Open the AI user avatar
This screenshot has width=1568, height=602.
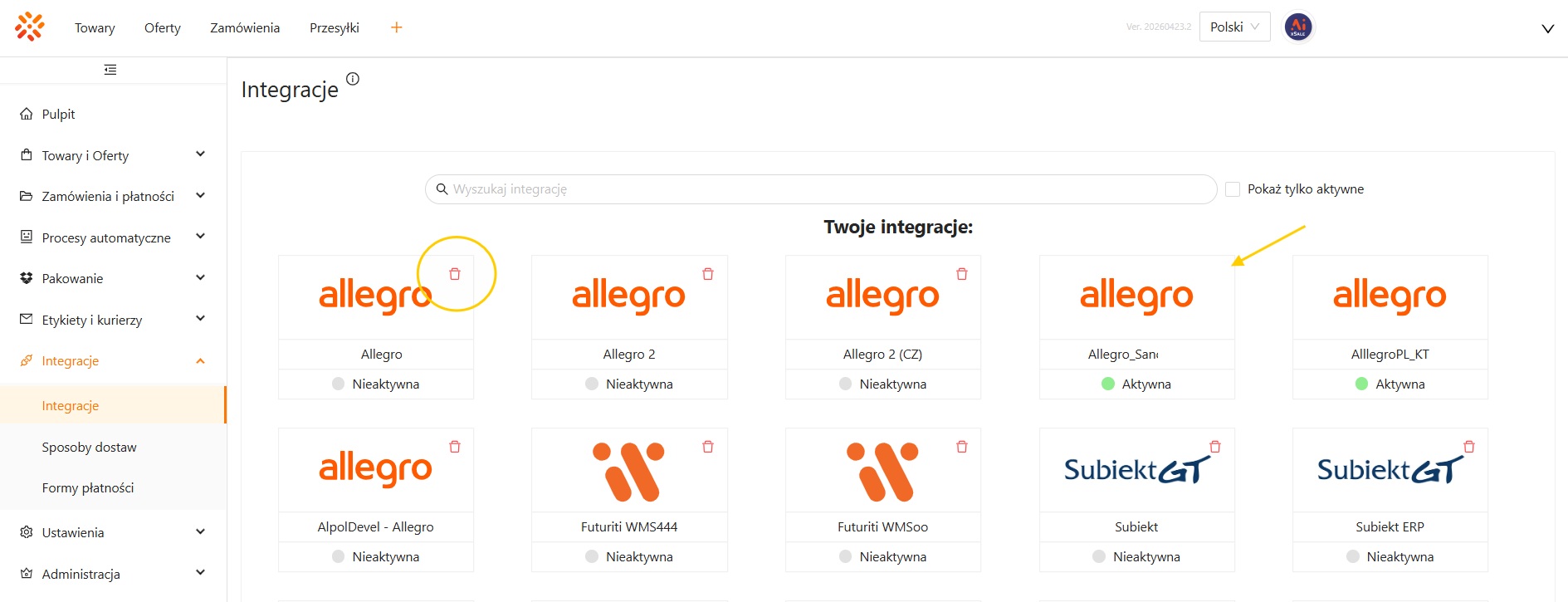1298,27
